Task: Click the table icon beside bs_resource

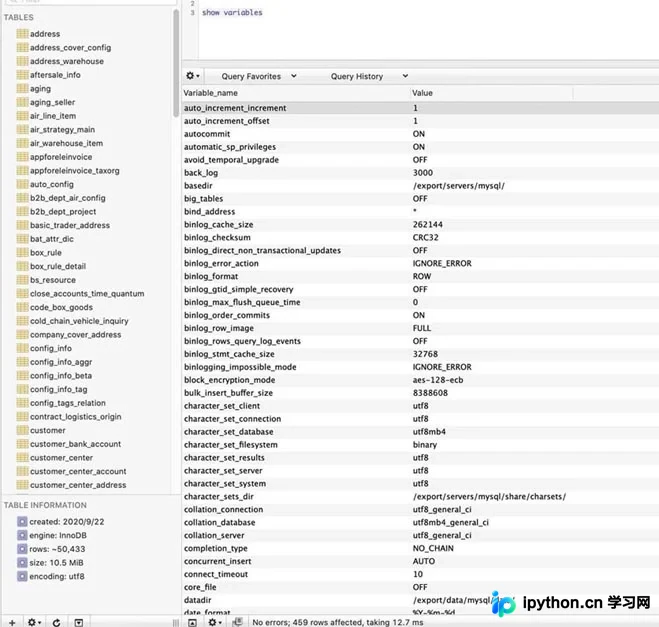Action: [22, 280]
